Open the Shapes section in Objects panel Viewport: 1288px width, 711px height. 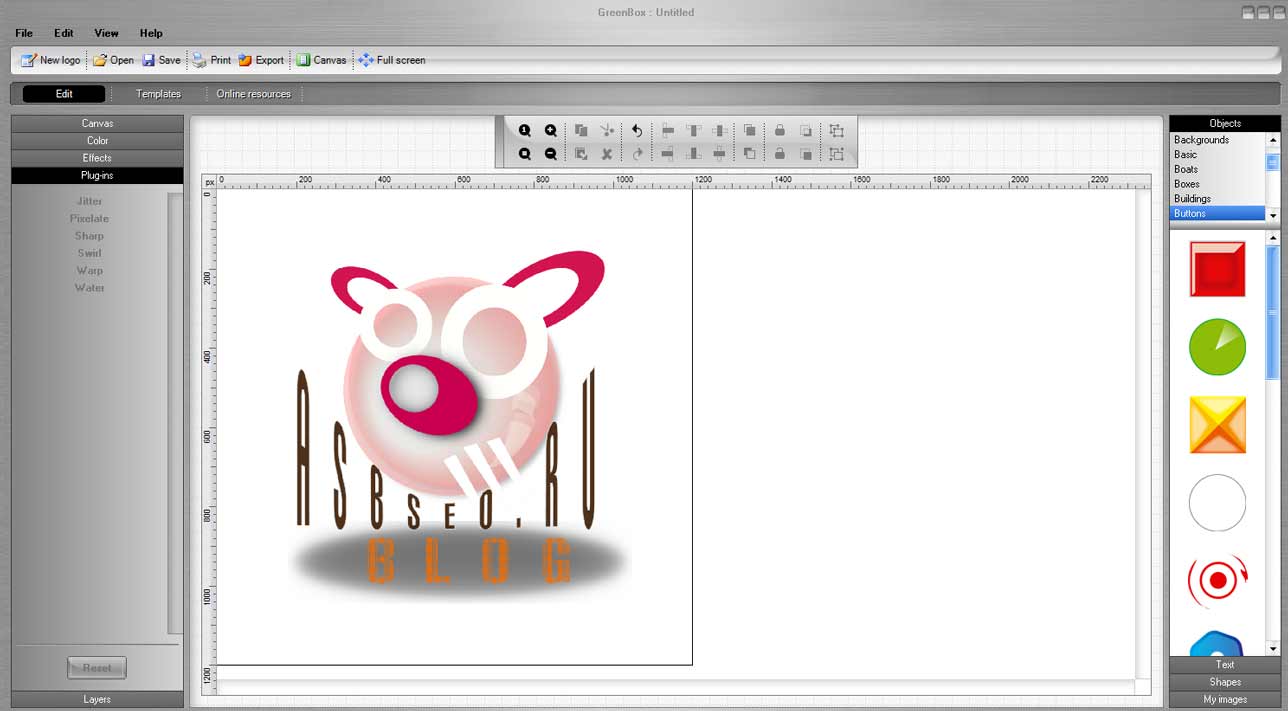coord(1224,682)
